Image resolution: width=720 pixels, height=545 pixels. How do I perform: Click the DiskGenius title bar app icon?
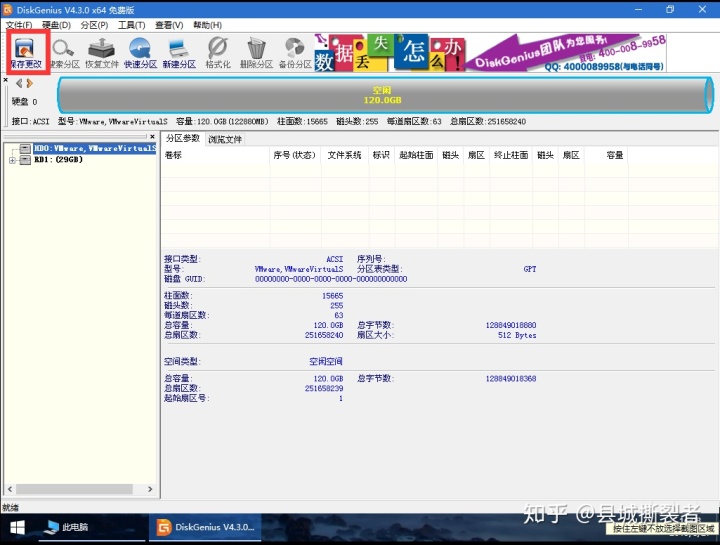7,10
